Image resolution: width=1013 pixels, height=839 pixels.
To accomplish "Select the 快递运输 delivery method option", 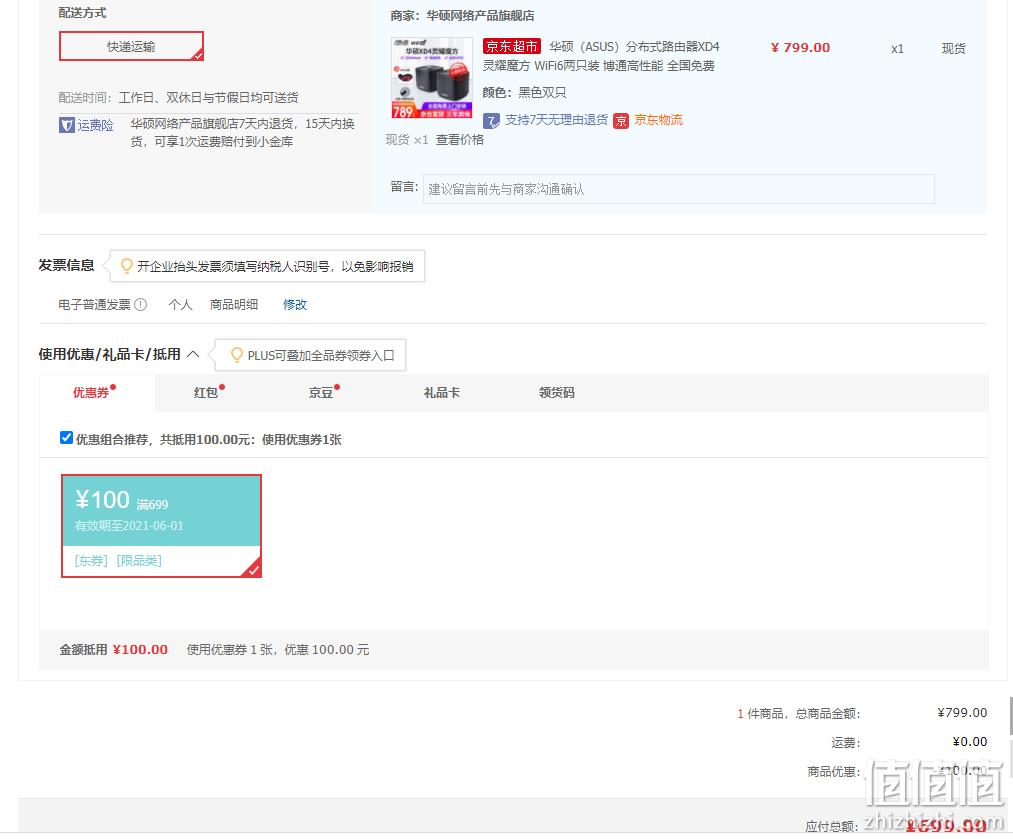I will [131, 47].
